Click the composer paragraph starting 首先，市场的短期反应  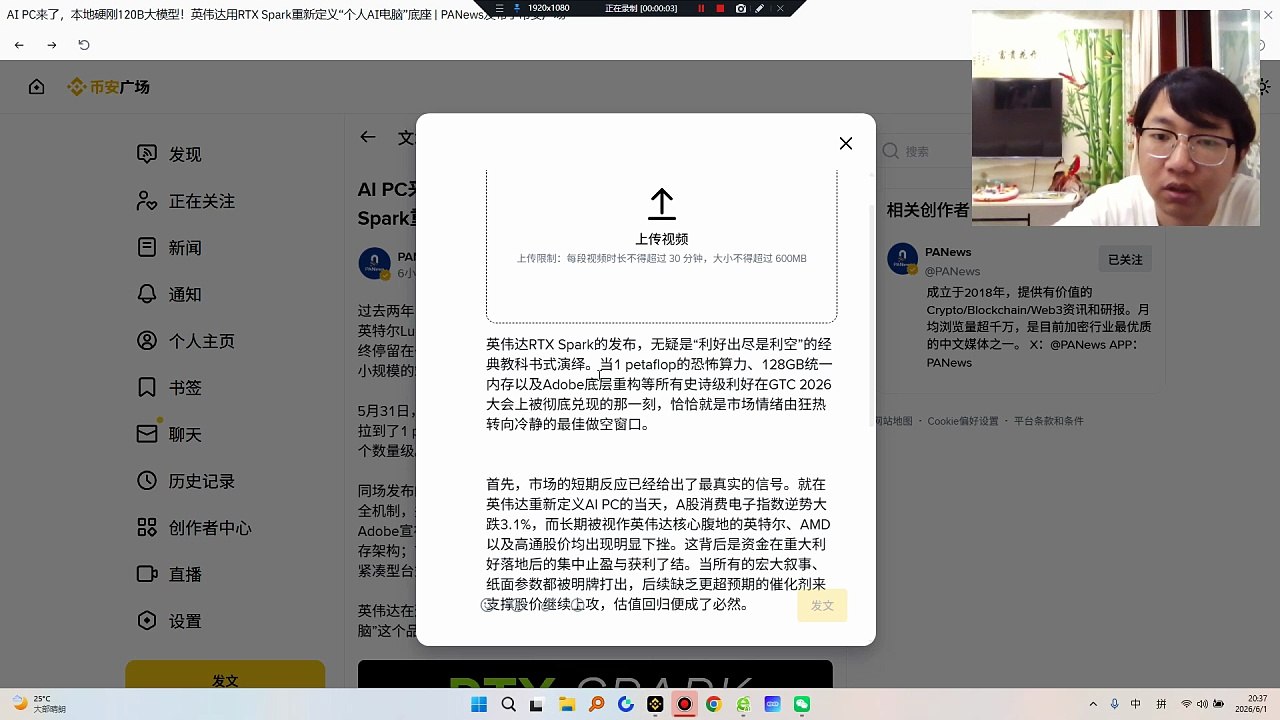660,544
